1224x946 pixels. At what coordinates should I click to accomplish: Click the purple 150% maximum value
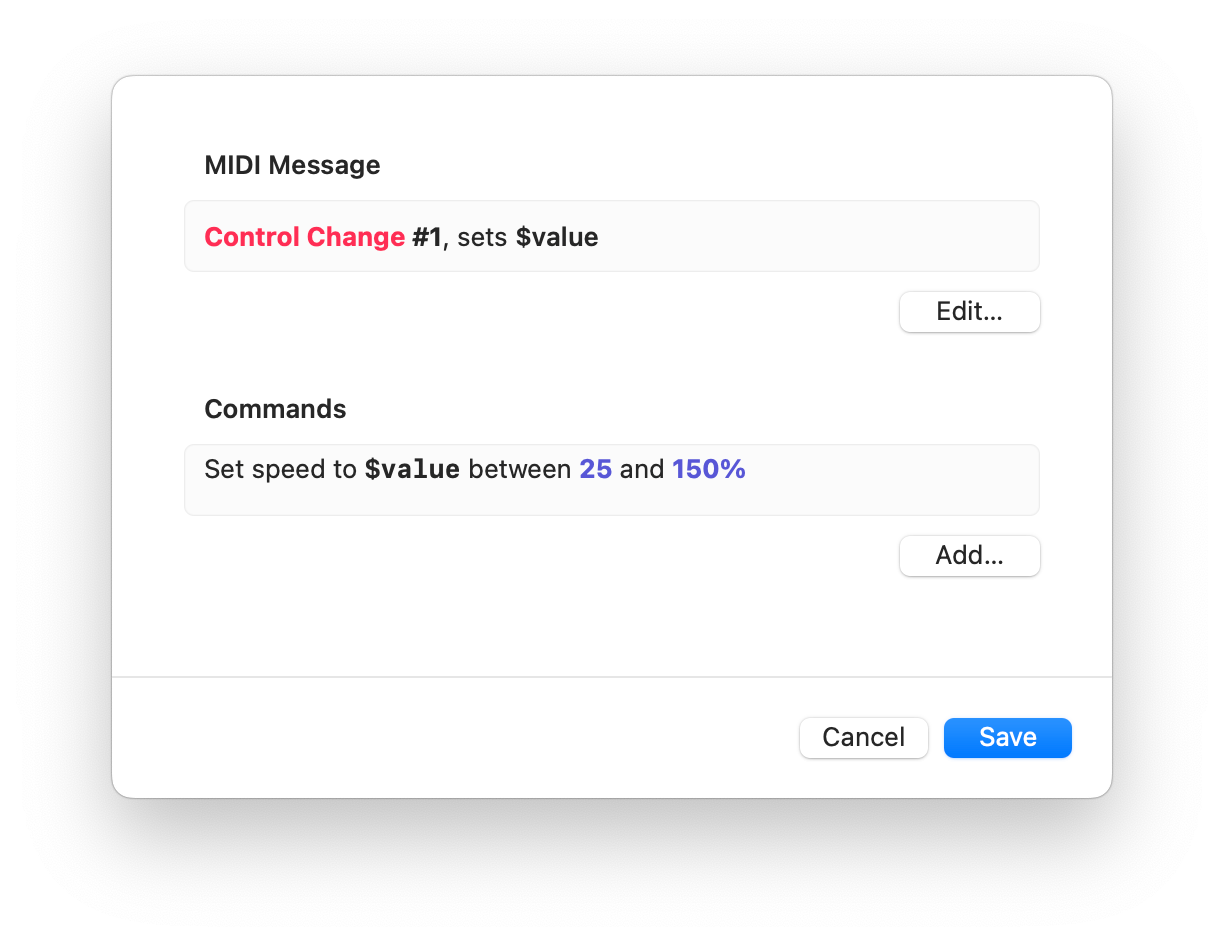(709, 469)
